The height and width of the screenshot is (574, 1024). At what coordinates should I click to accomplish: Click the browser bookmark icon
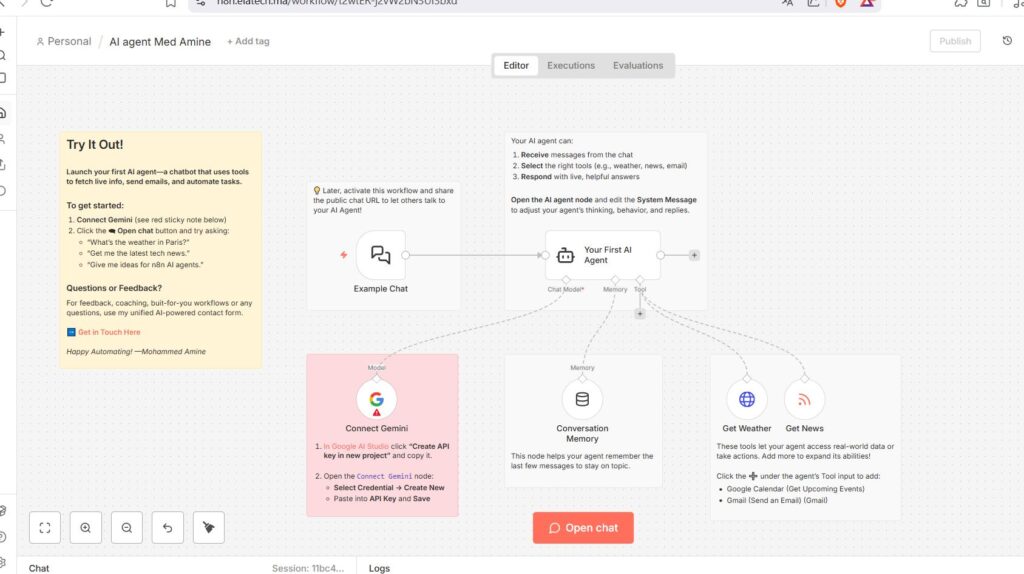point(170,3)
